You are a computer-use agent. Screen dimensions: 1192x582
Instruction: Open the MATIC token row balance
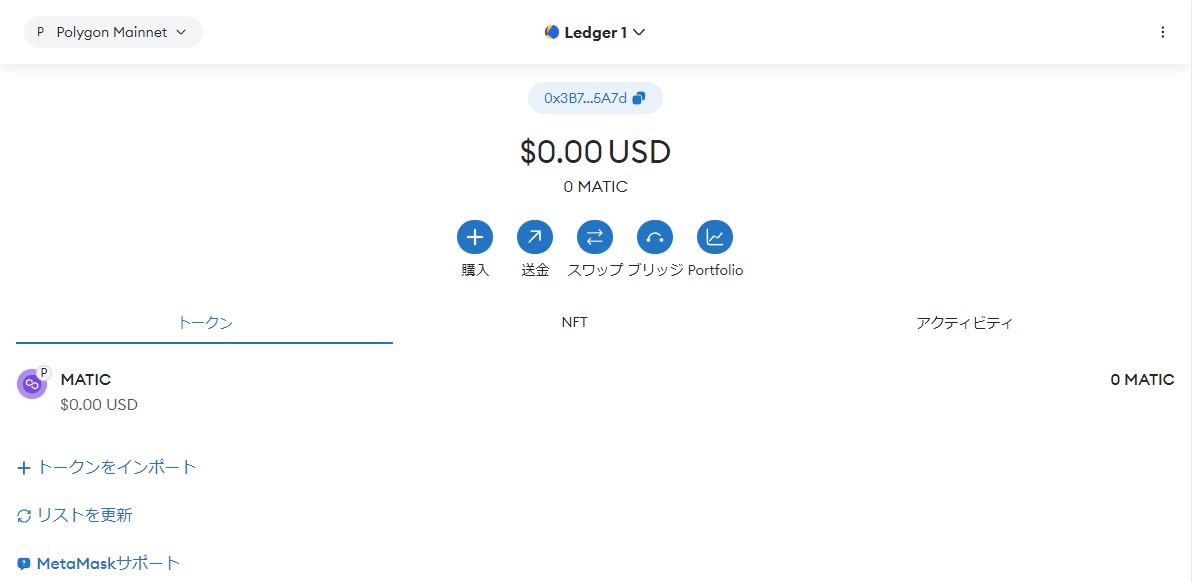click(1142, 380)
